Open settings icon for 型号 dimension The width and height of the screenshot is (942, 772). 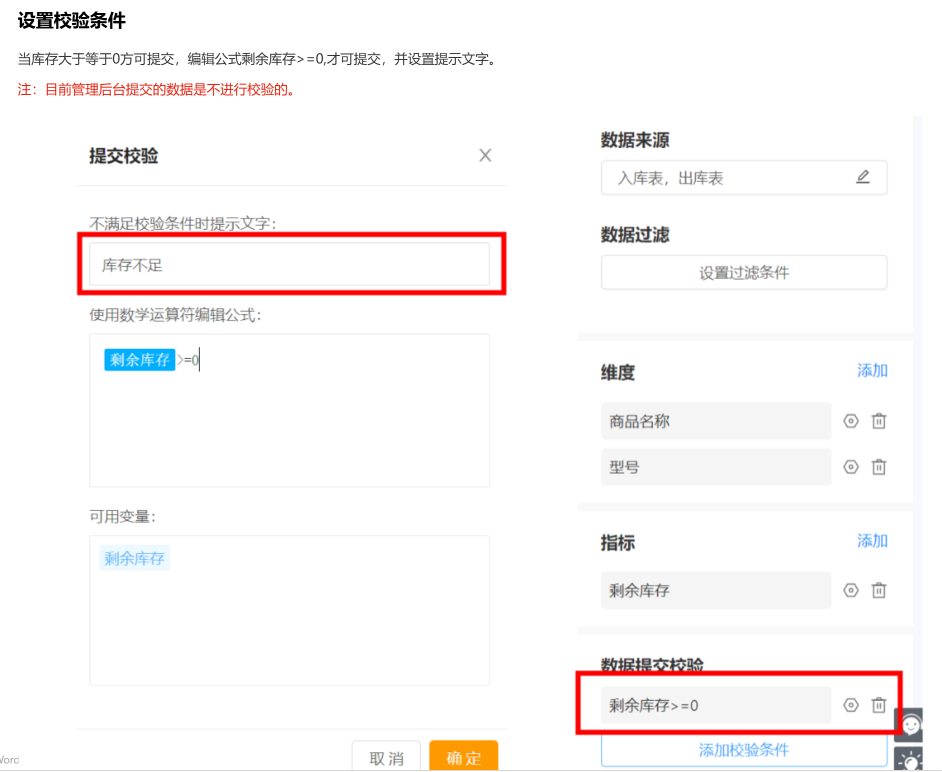coord(851,467)
